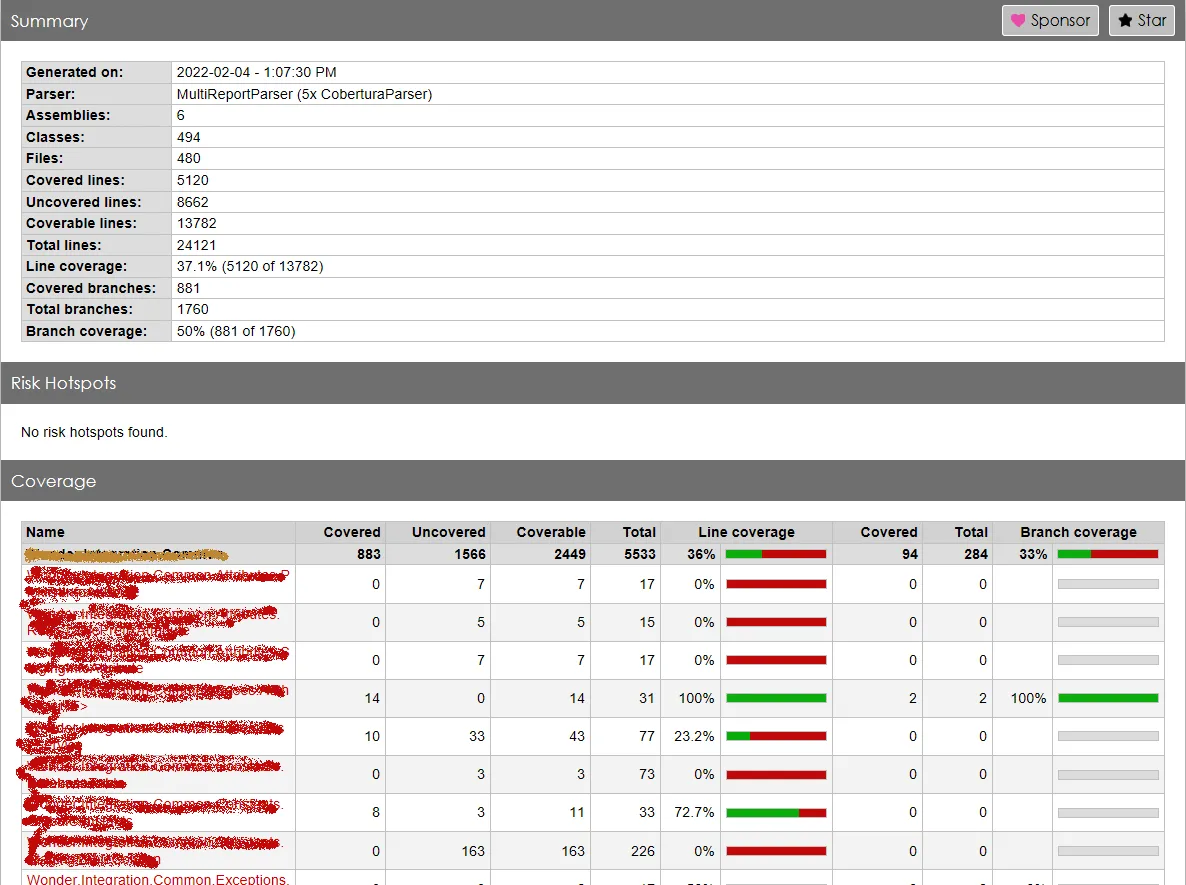Click the 23.2% line coverage bar
Viewport: 1186px width, 885px height.
coord(776,736)
